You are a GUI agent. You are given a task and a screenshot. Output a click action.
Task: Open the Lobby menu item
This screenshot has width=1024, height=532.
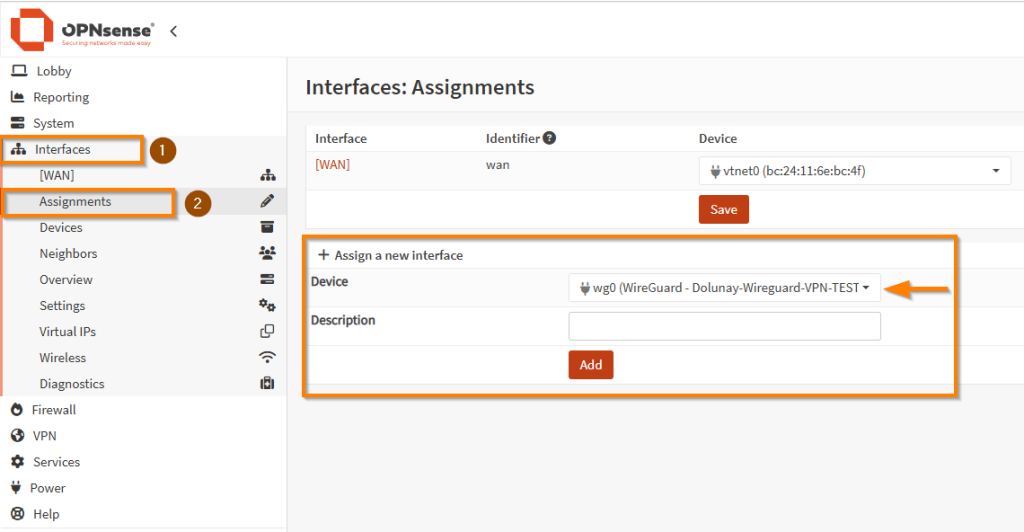[x=54, y=71]
